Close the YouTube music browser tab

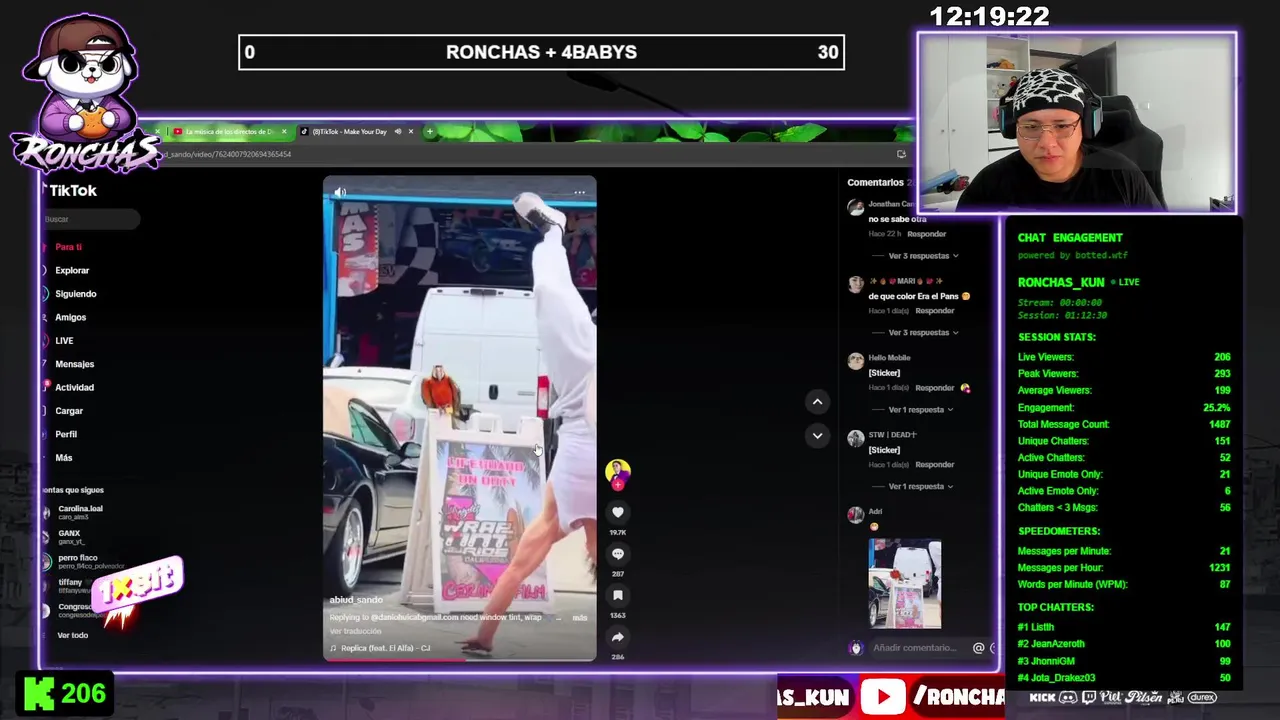click(x=284, y=131)
